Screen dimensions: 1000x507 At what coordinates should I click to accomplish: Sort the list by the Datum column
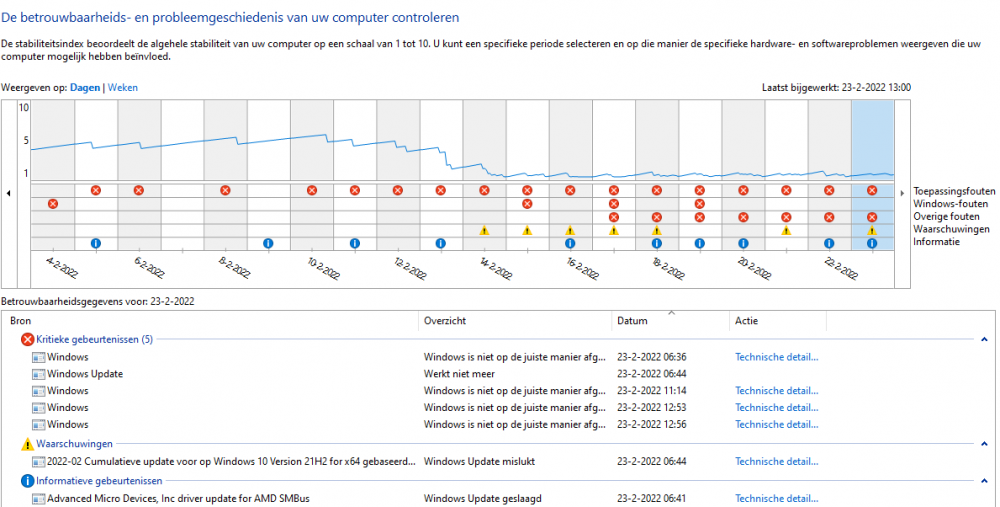coord(632,321)
